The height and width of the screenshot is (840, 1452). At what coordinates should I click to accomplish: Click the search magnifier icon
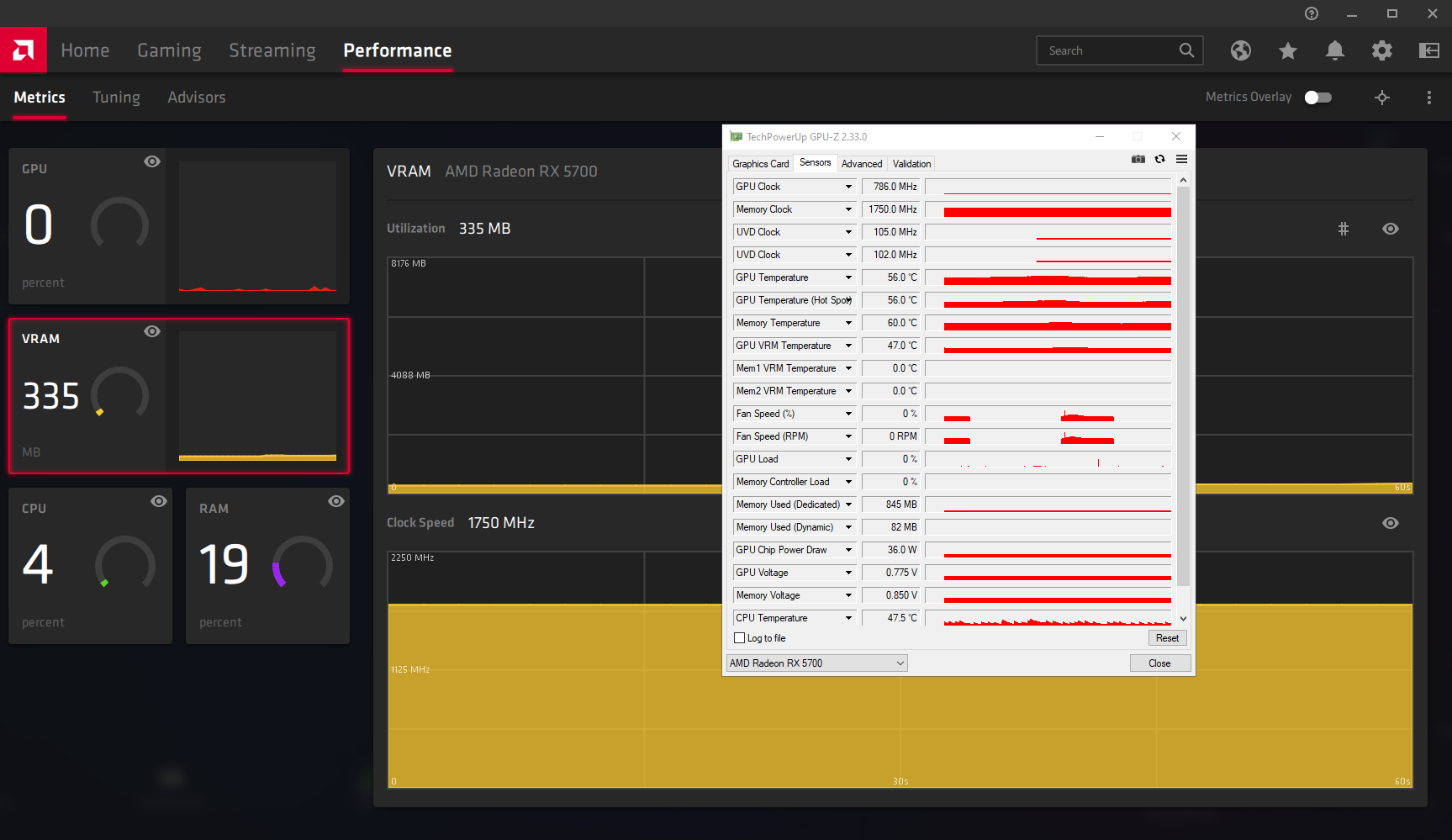1186,50
